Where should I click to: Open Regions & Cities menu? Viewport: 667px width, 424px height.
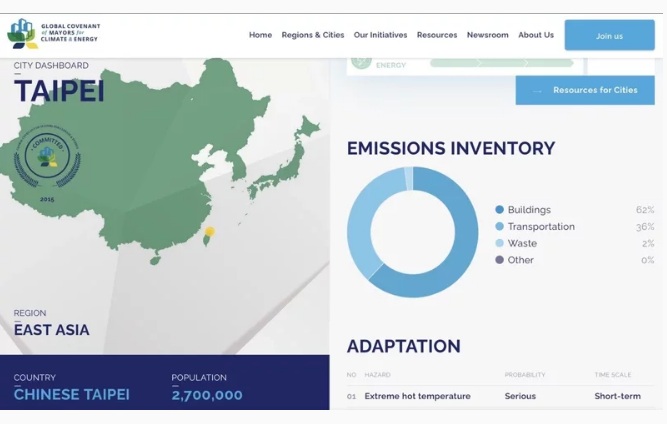tap(313, 35)
